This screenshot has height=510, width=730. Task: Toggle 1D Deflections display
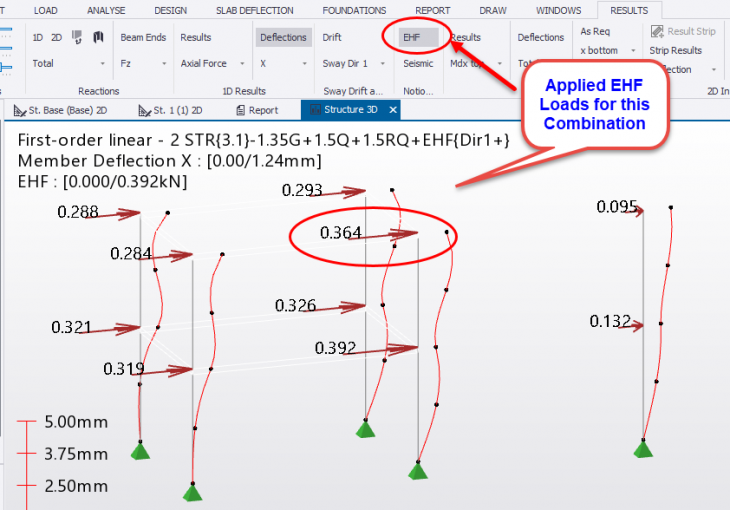(x=283, y=38)
